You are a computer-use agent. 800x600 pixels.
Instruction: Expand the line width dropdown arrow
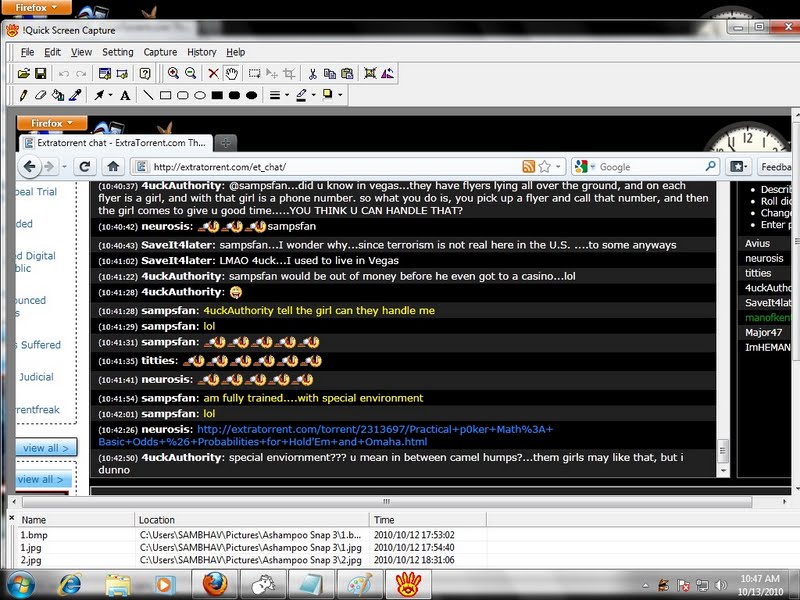pyautogui.click(x=286, y=96)
